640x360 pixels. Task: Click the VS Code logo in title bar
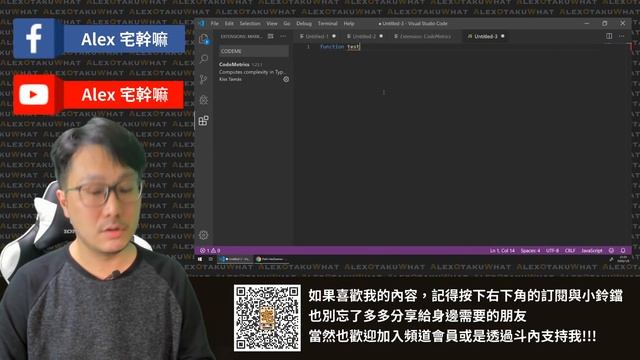[202, 24]
